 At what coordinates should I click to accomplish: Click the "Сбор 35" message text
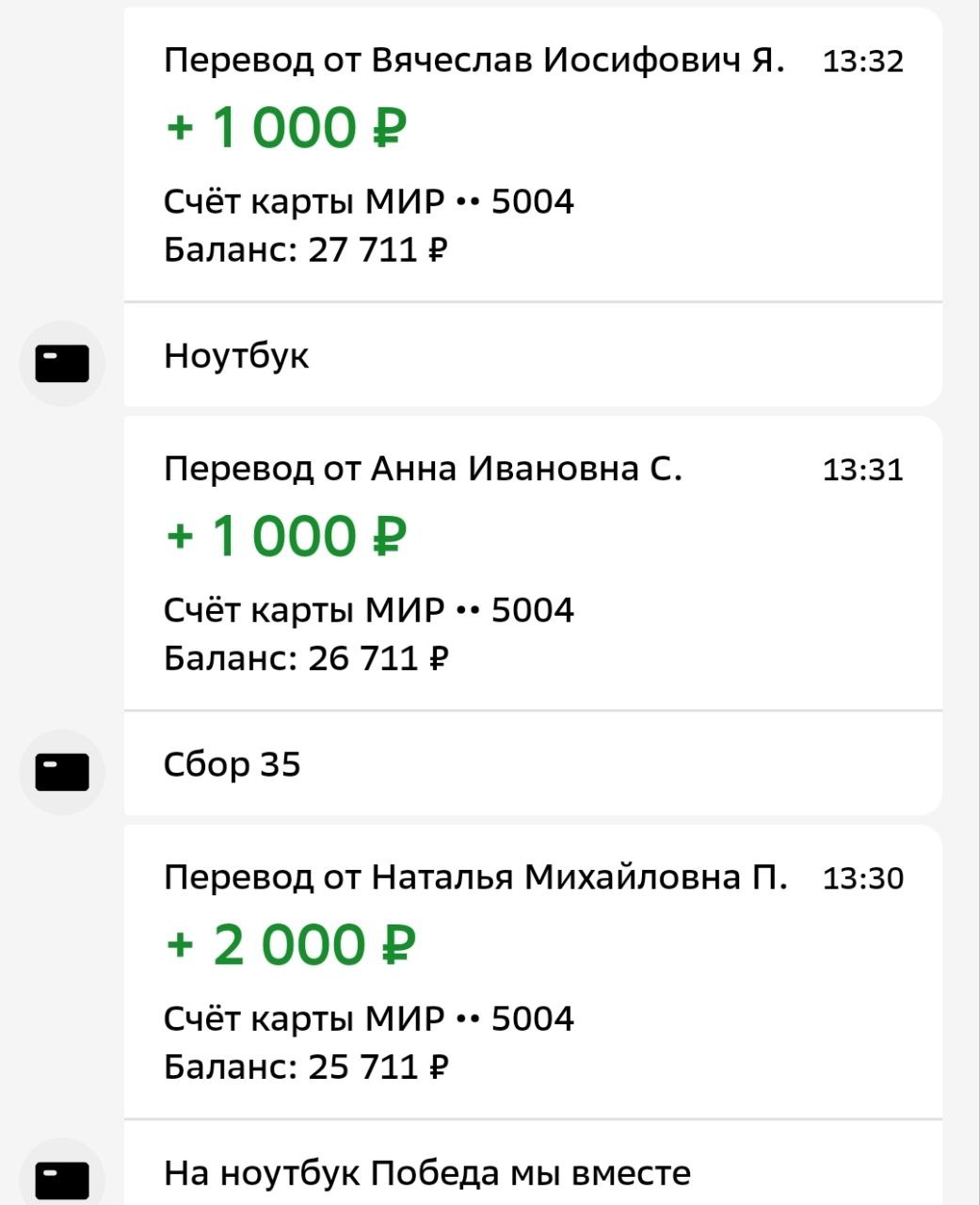(x=232, y=764)
